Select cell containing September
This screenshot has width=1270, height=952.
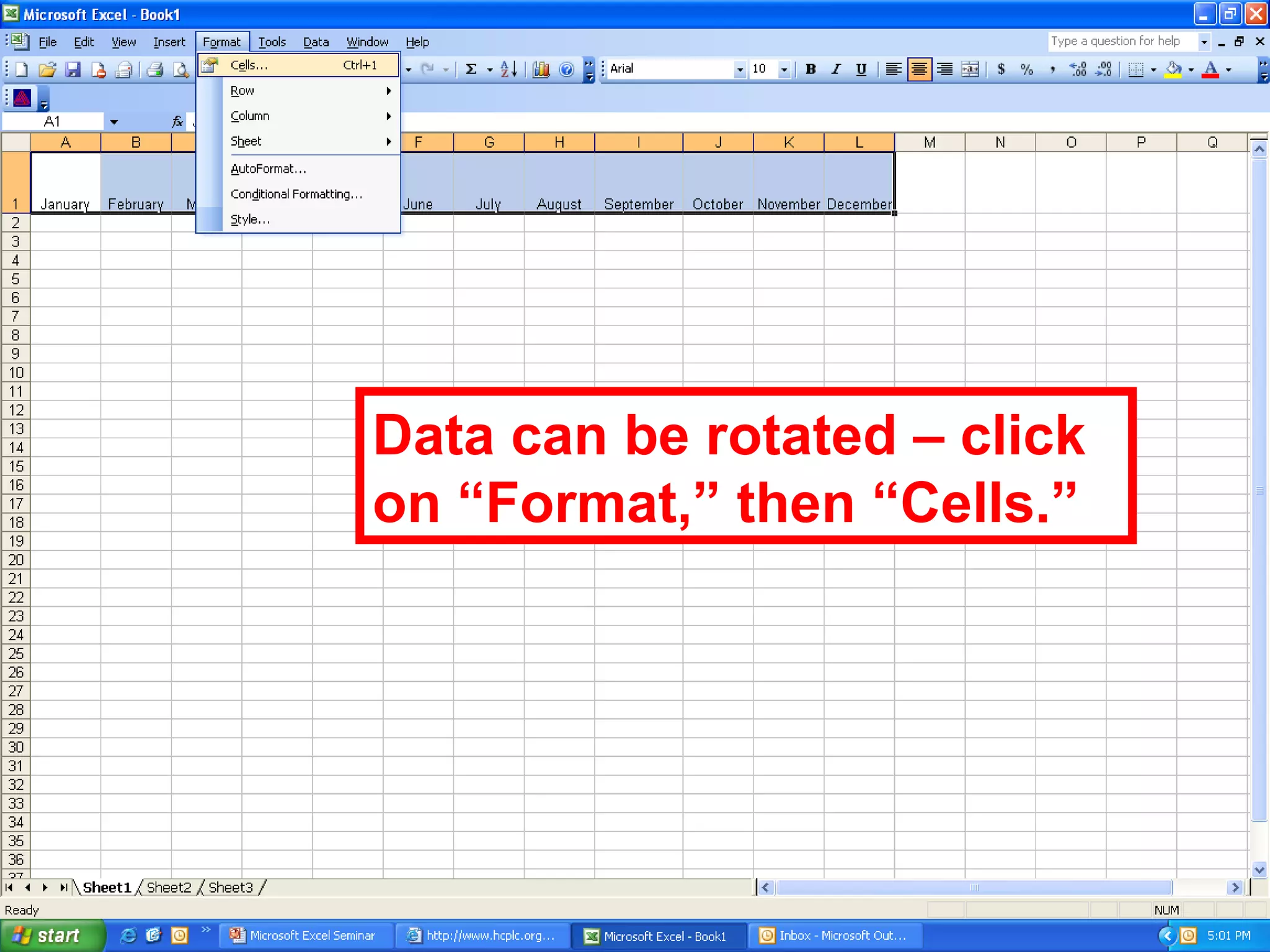click(639, 183)
